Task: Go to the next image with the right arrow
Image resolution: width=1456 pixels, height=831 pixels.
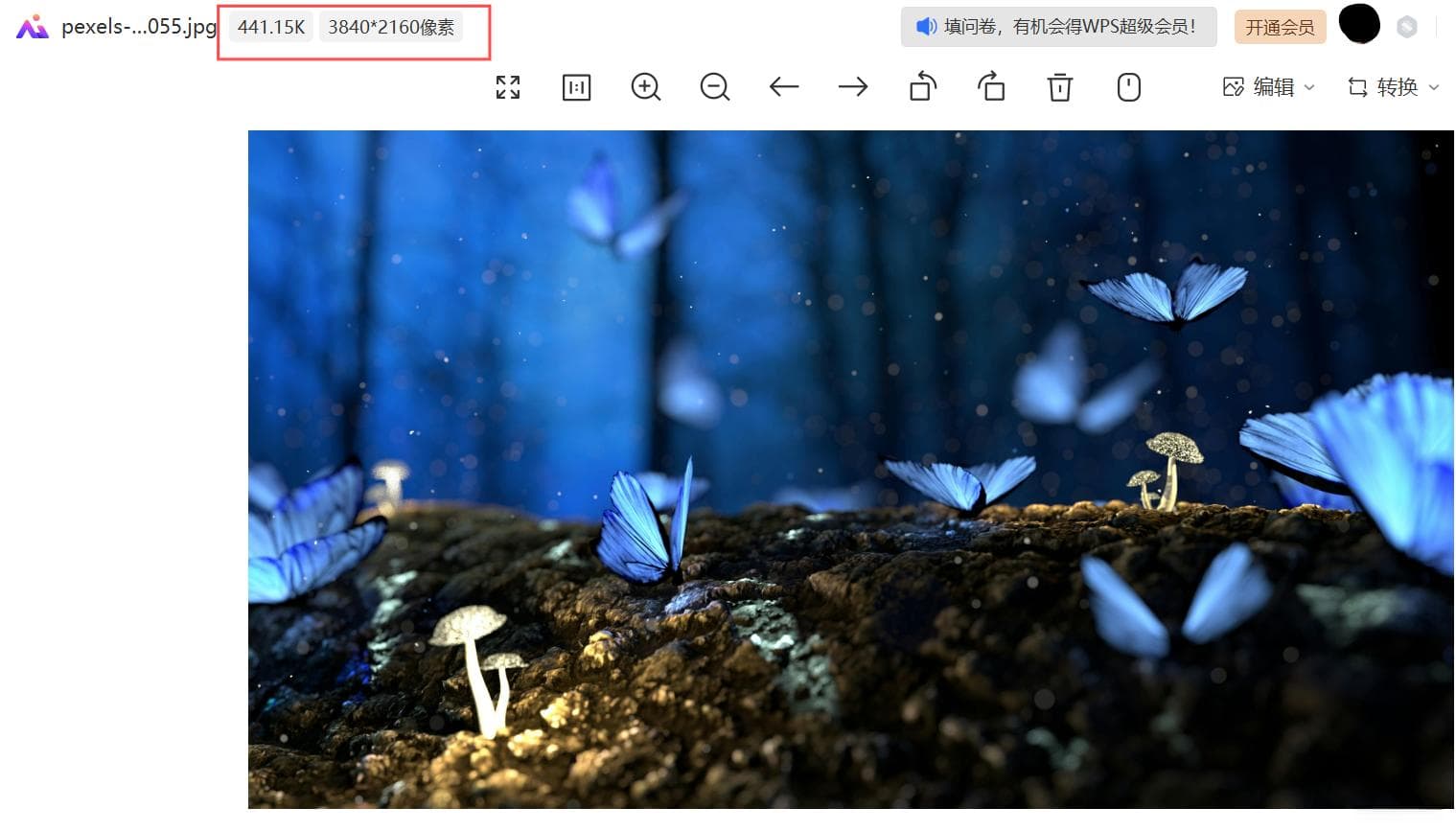Action: coord(853,87)
